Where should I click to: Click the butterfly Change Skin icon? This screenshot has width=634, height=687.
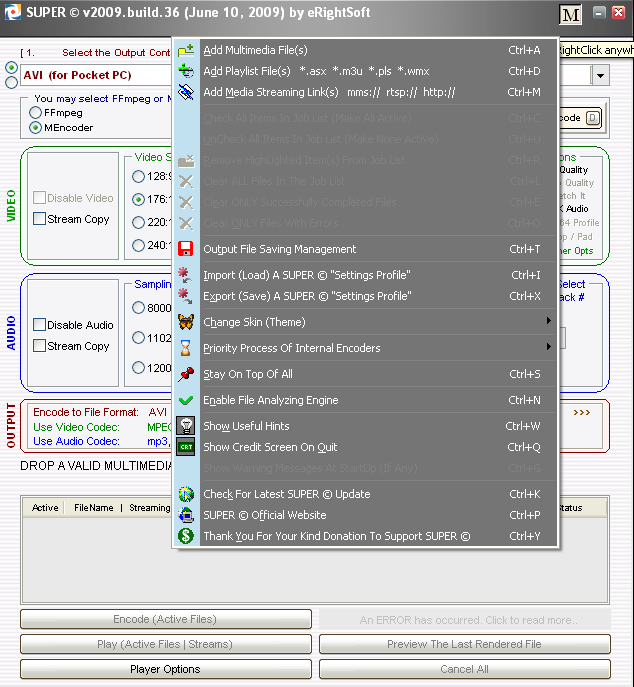coord(186,322)
